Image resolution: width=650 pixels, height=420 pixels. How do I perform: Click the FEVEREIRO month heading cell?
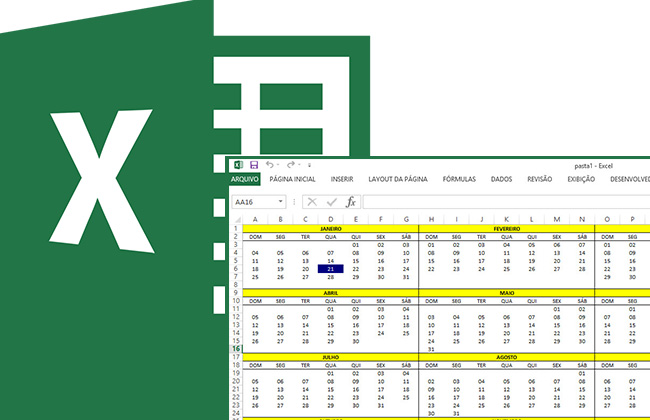(x=507, y=228)
